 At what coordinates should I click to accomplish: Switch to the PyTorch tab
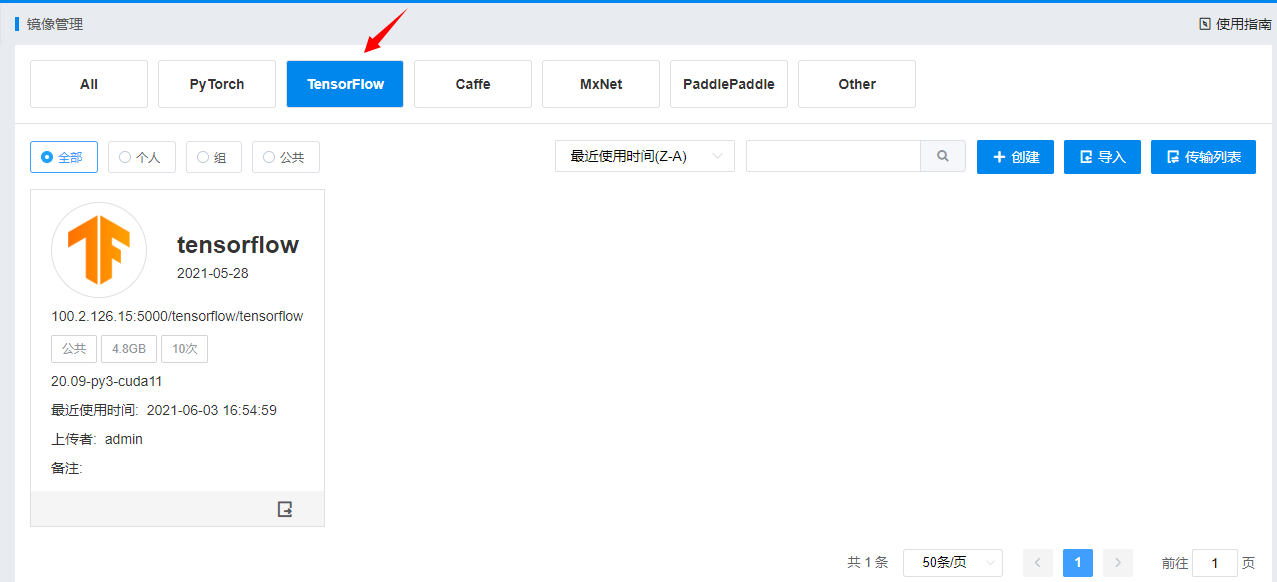pyautogui.click(x=217, y=84)
